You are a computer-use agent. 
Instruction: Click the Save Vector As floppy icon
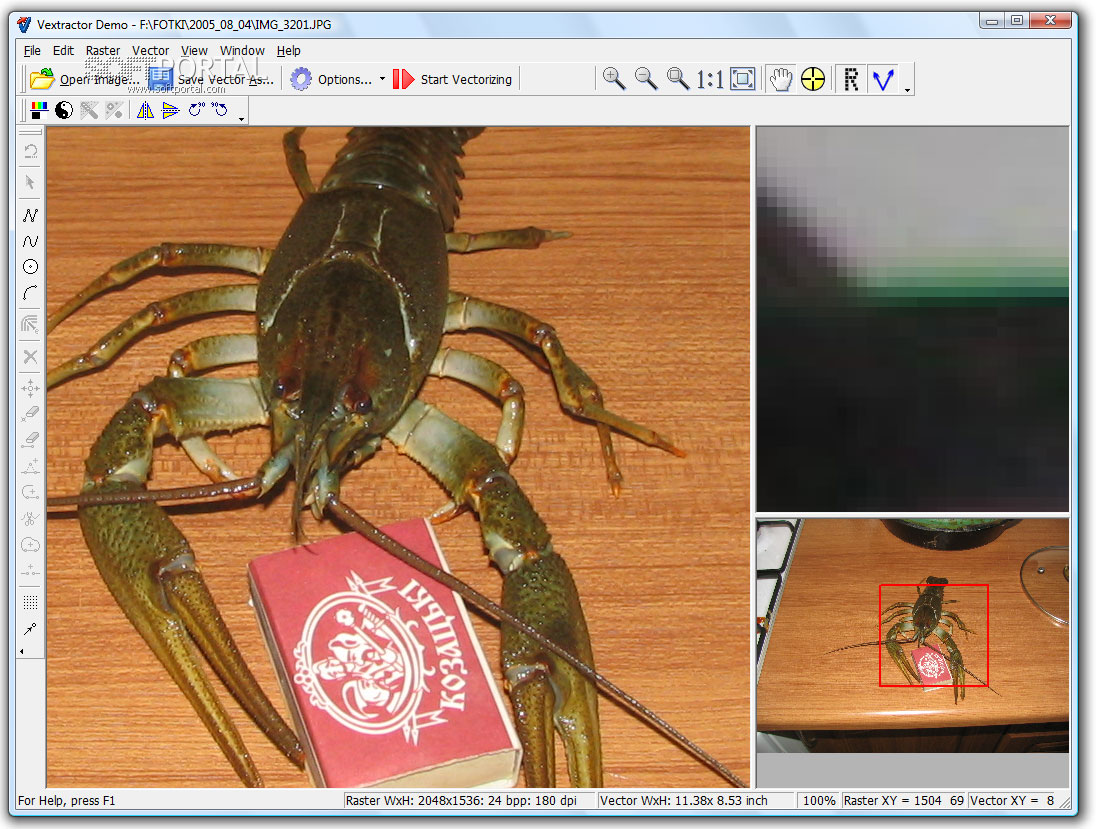pyautogui.click(x=161, y=79)
